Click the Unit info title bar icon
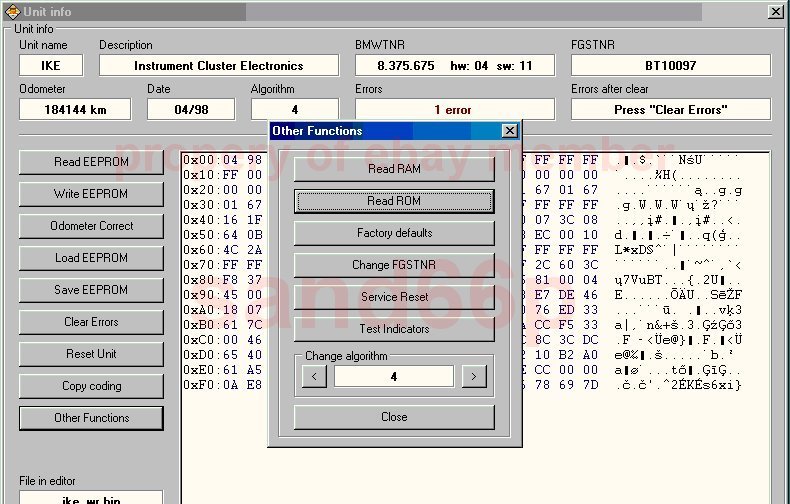The width and height of the screenshot is (790, 504). (12, 12)
